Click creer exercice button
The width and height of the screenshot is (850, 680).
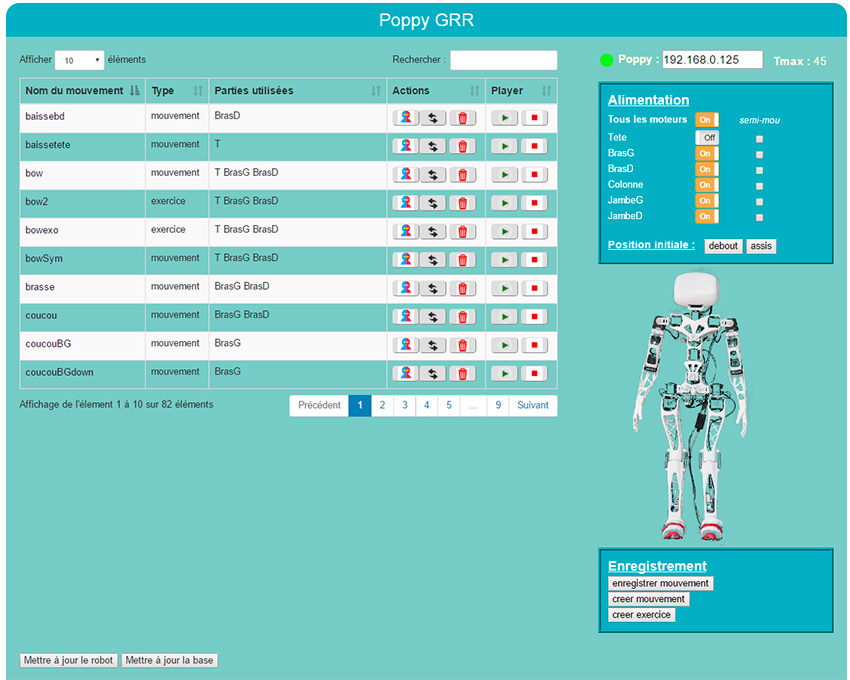[641, 615]
